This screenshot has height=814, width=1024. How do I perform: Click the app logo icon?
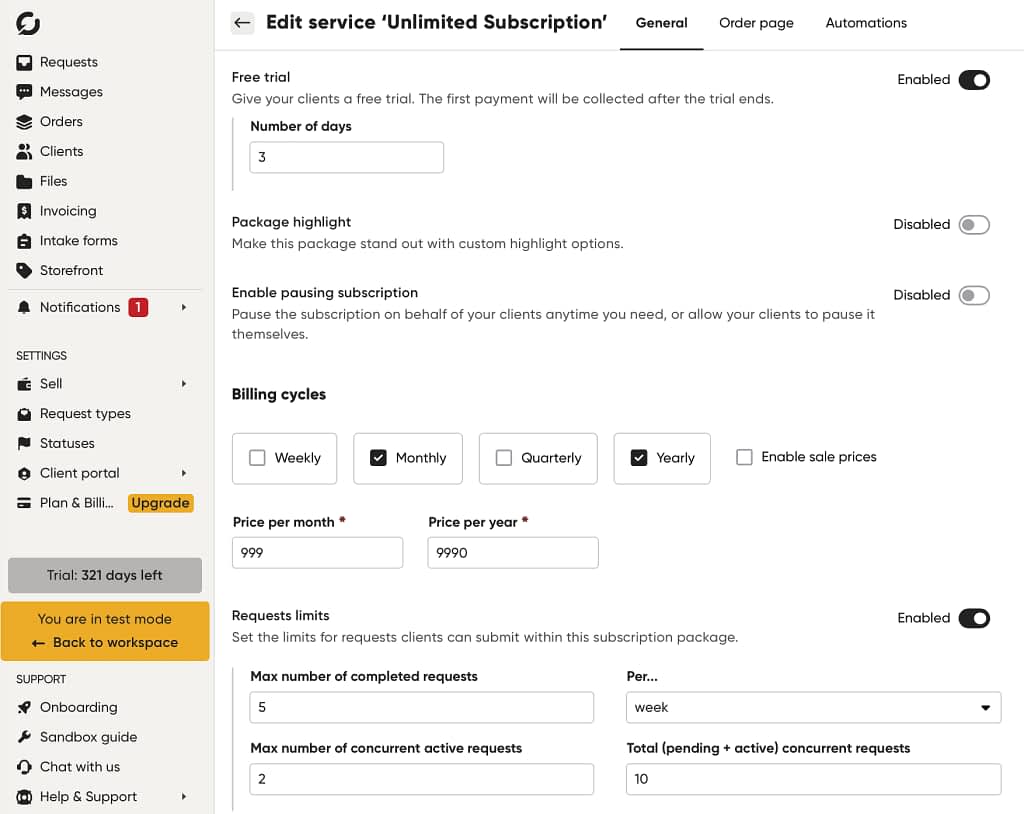(x=27, y=23)
